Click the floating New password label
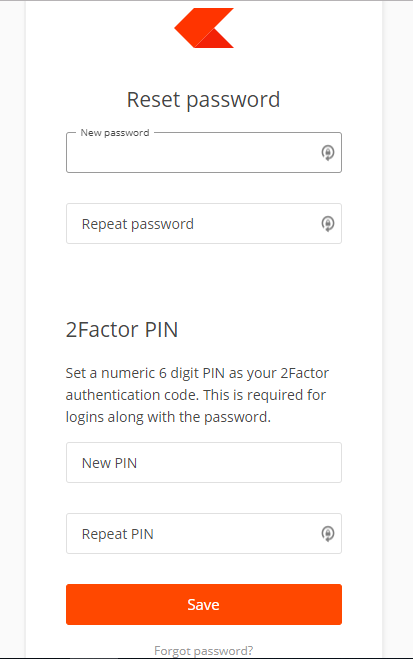This screenshot has height=659, width=413. [115, 133]
